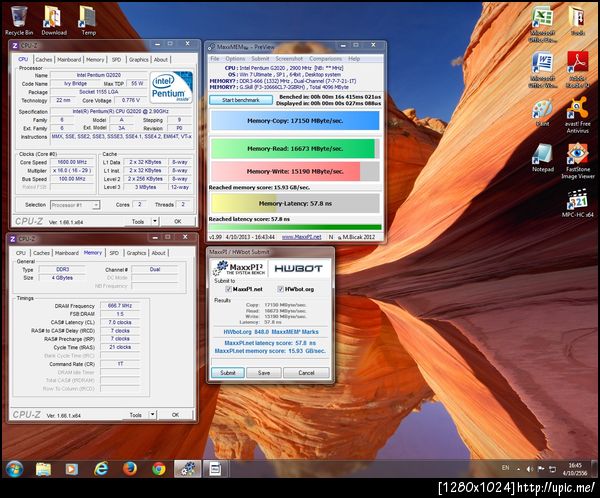Expand Tools dropdown arrow in bottom CPU-Z
600x498 pixels.
click(152, 415)
